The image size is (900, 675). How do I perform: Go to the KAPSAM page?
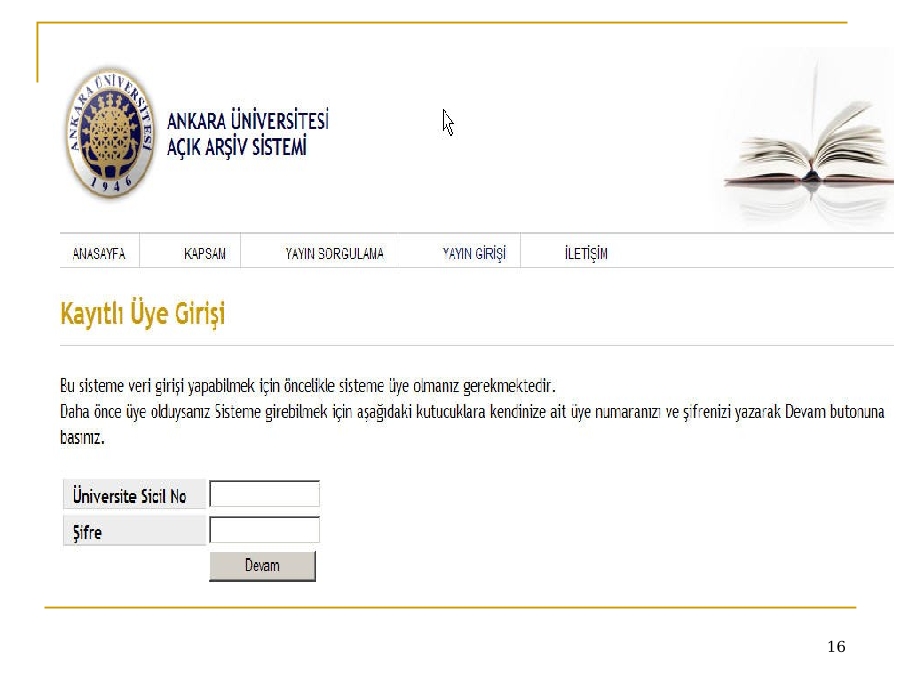click(205, 254)
